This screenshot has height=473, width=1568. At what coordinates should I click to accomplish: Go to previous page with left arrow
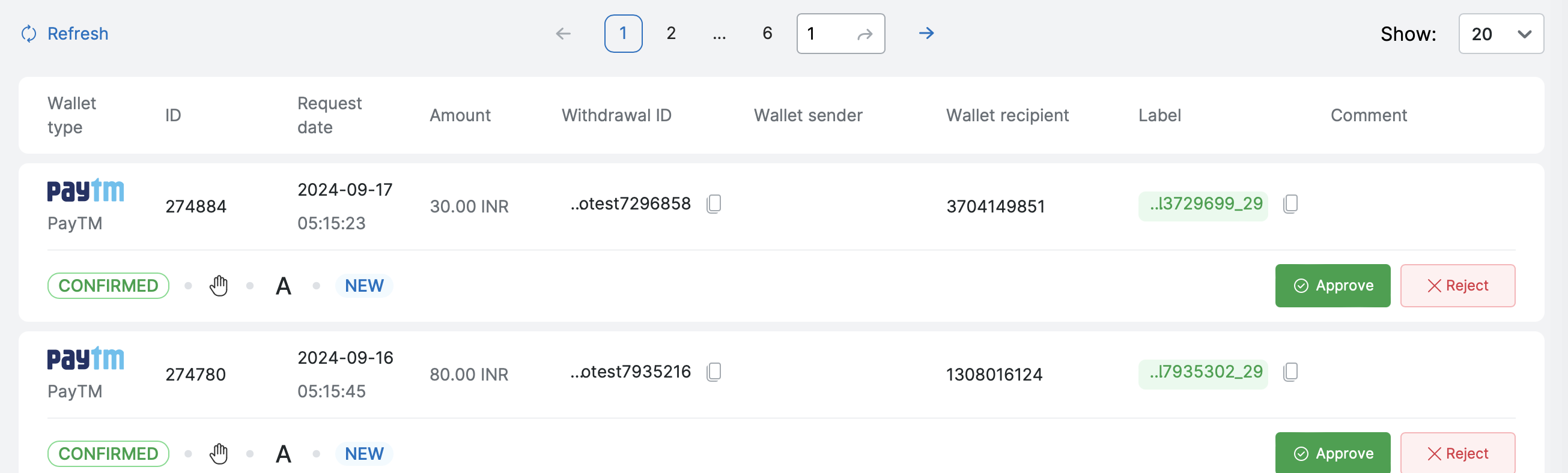[563, 34]
